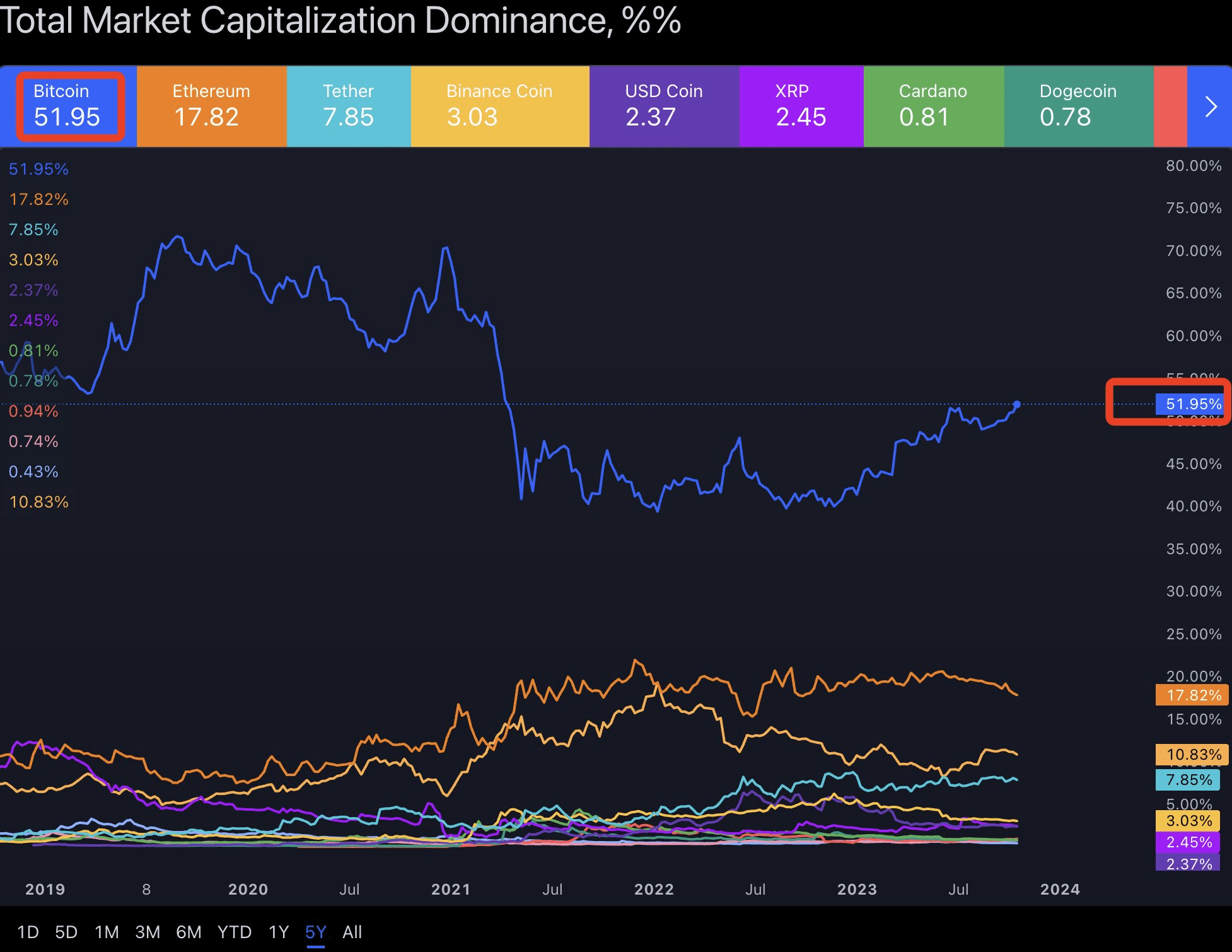1232x952 pixels.
Task: Select the 5Y time range
Action: 316,932
